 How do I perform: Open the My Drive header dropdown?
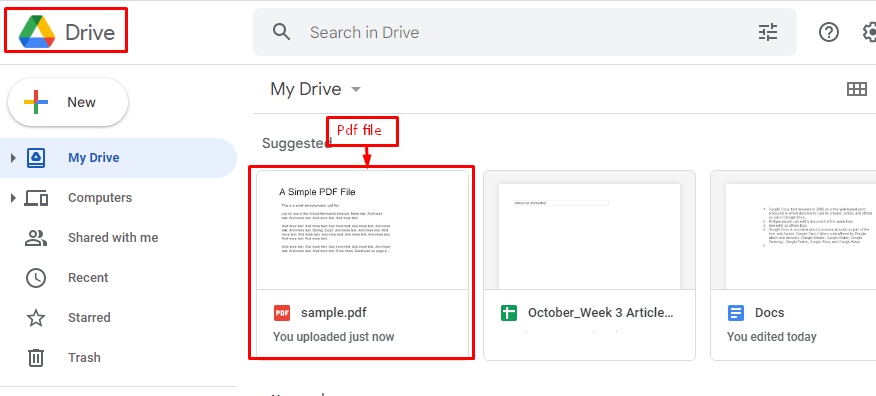[x=356, y=89]
